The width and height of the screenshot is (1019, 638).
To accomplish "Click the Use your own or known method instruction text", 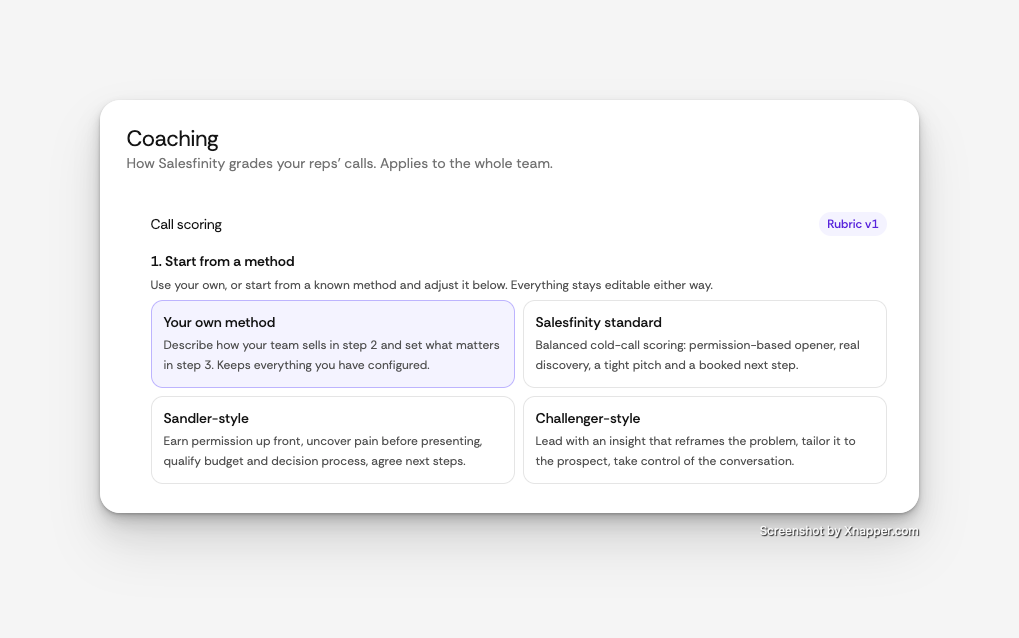I will tap(432, 285).
